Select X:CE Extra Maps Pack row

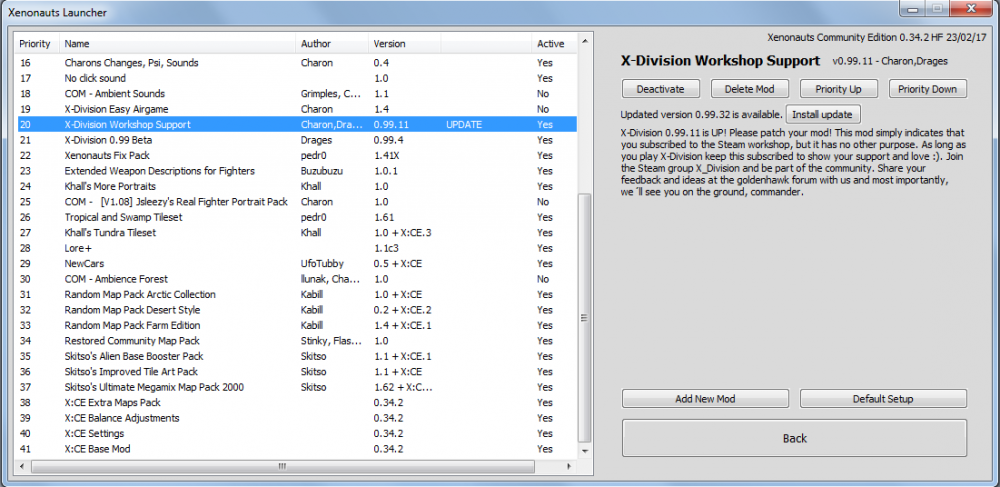point(297,402)
